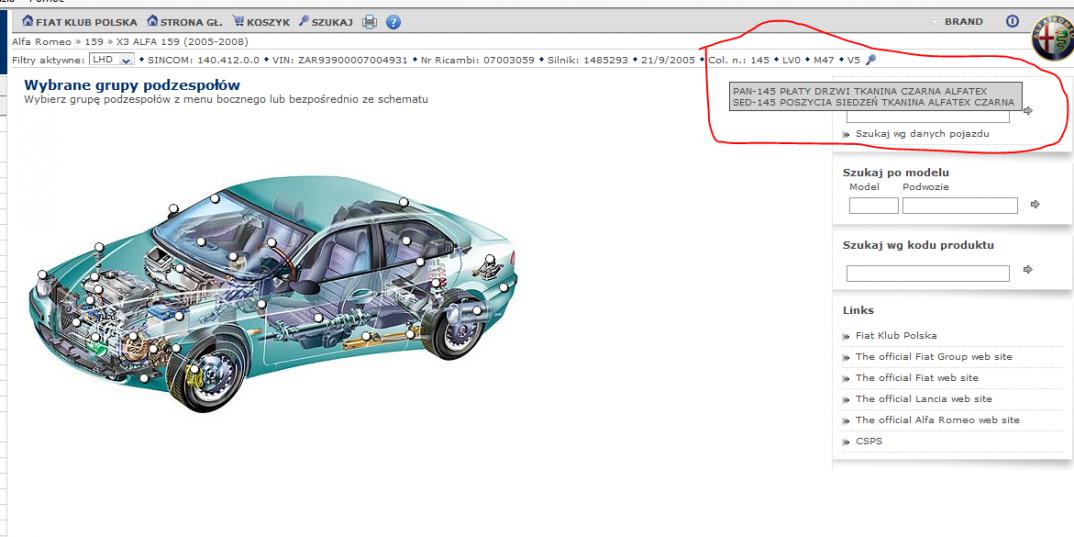Click the printer icon in the toolbar
The height and width of the screenshot is (537, 1074).
(x=370, y=22)
